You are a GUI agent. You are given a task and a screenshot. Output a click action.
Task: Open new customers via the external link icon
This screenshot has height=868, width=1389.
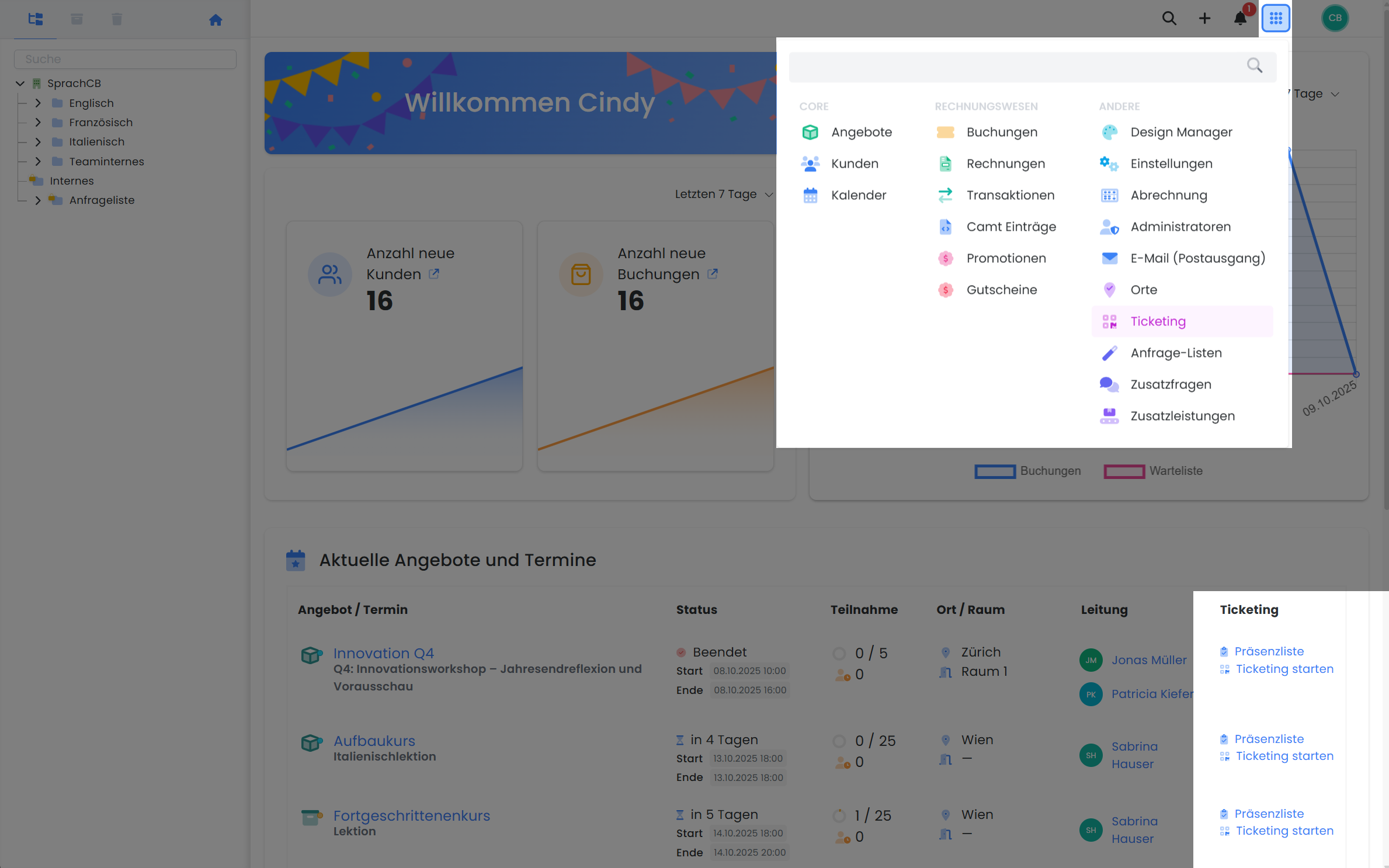[434, 273]
